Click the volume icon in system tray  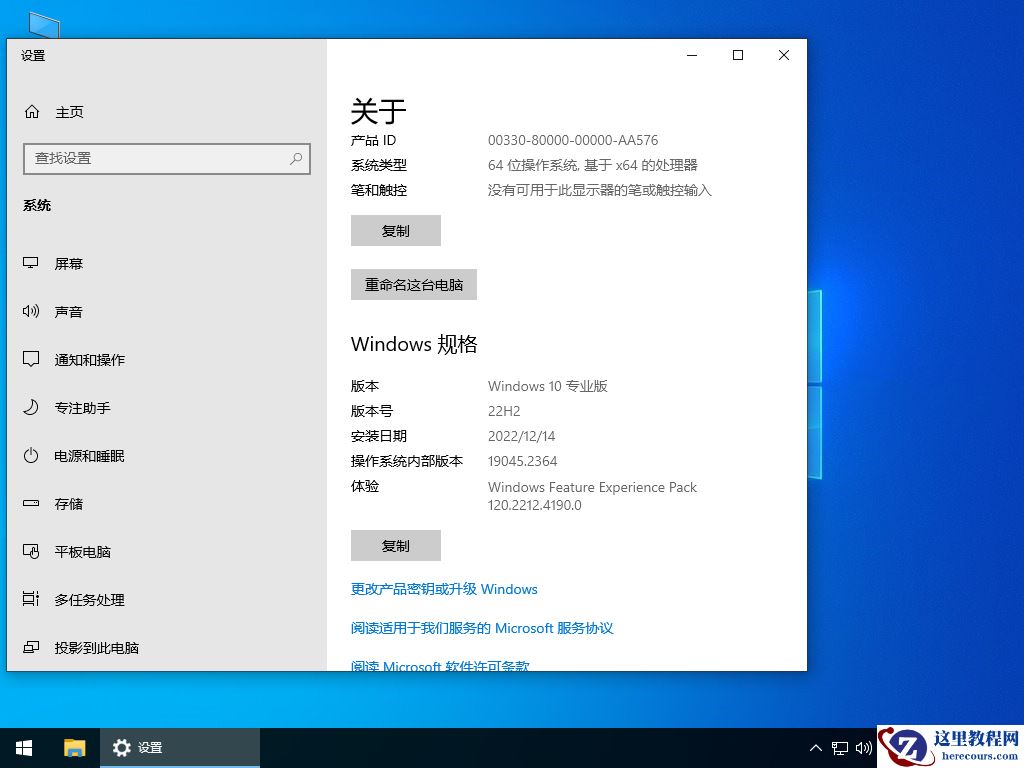click(x=863, y=747)
